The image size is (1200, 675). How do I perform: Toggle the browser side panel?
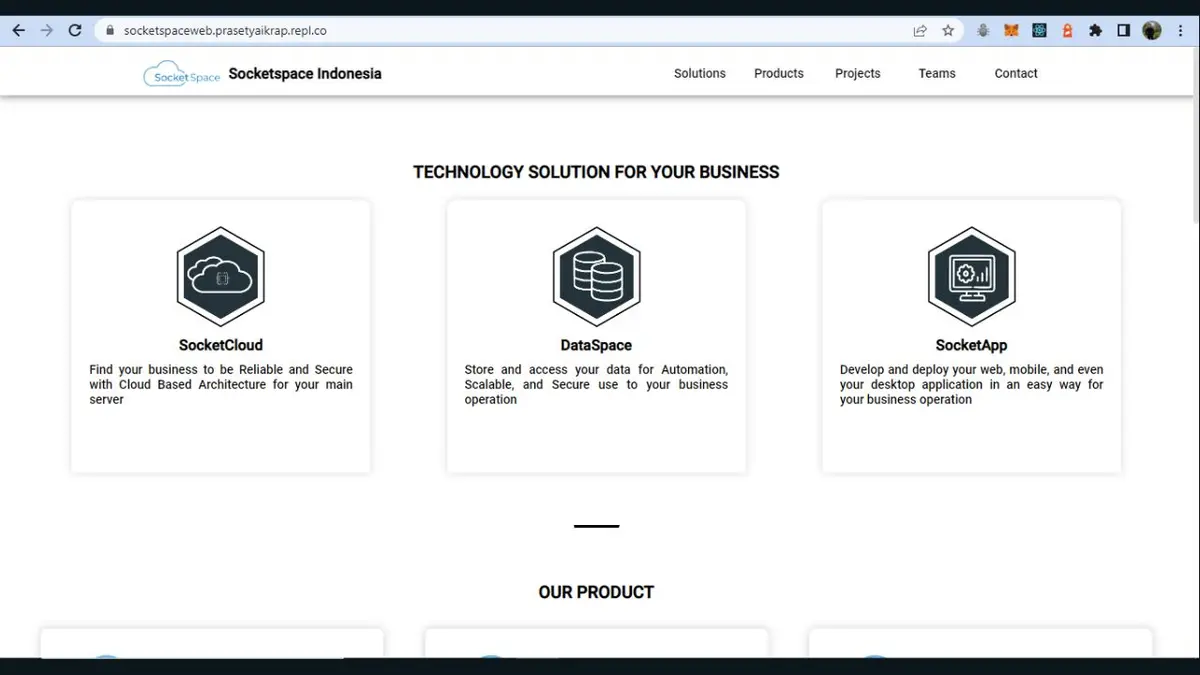[1123, 31]
